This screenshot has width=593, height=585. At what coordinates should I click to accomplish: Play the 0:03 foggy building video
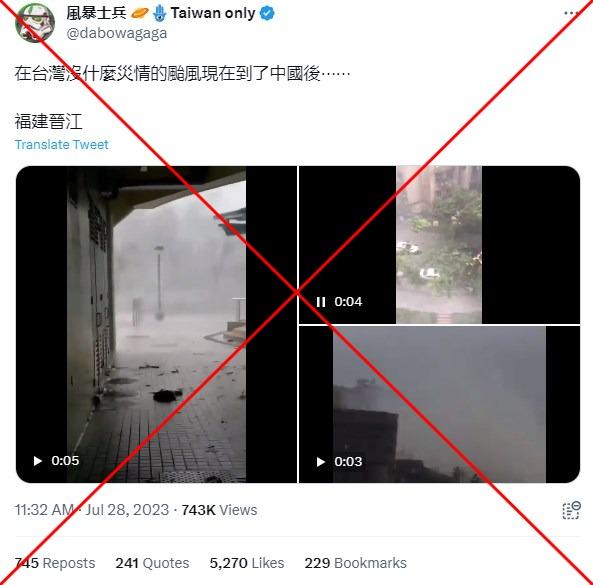(x=320, y=462)
